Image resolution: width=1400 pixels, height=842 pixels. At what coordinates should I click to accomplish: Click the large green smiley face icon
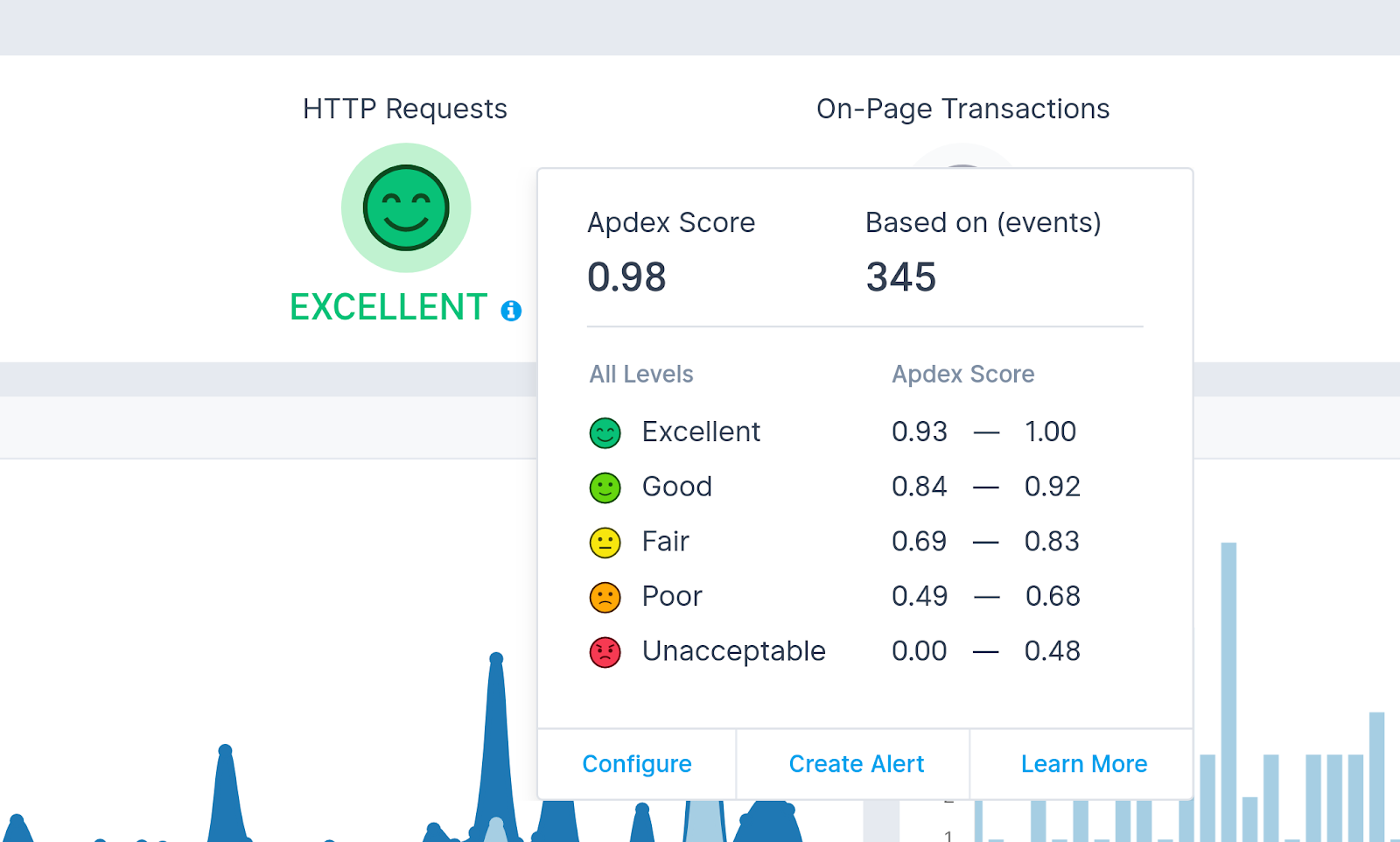point(406,208)
